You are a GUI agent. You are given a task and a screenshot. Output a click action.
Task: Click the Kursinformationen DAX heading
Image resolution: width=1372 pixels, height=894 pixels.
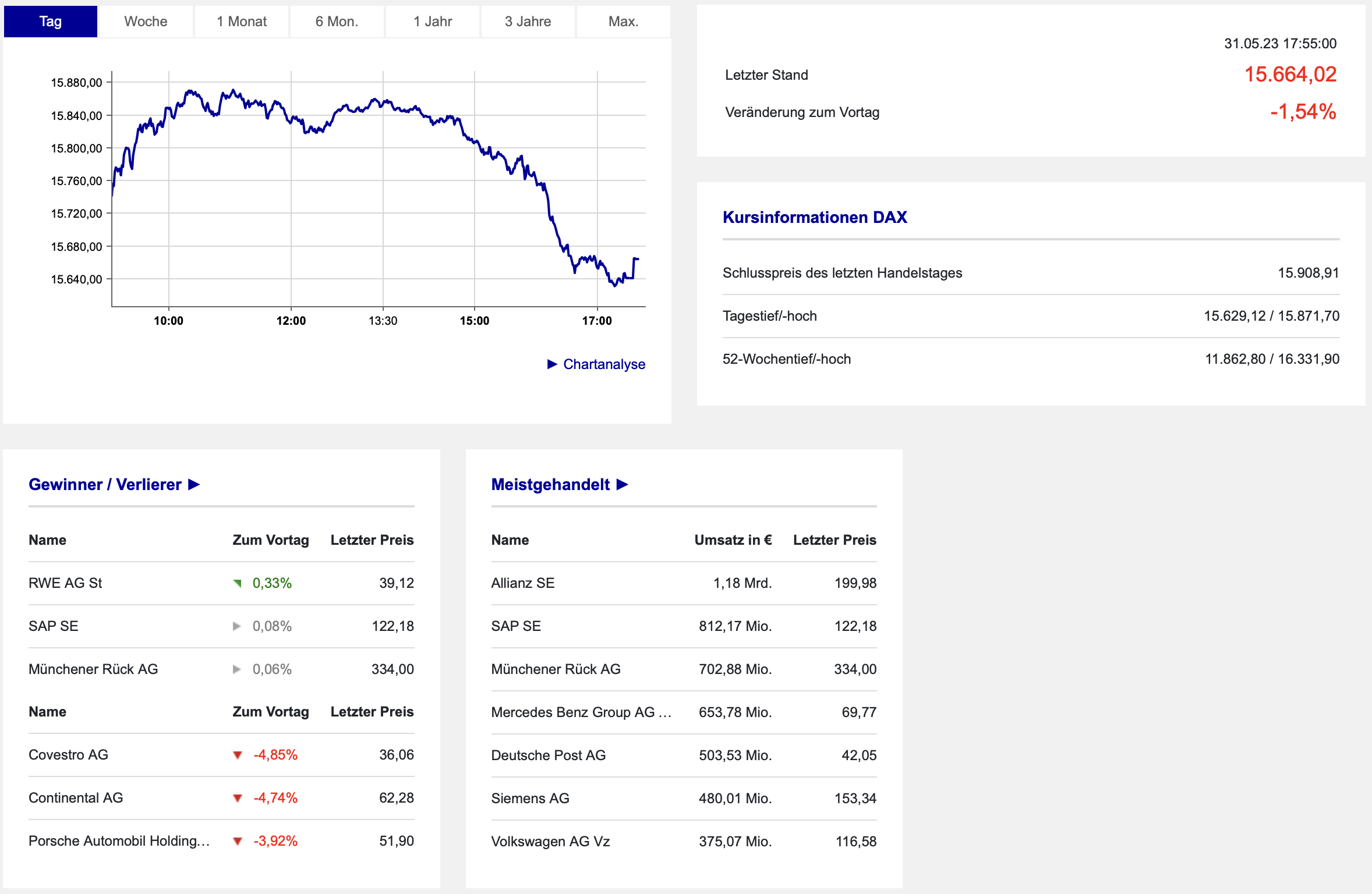(815, 217)
